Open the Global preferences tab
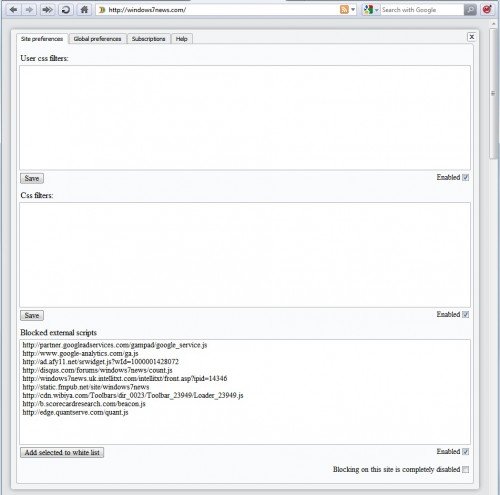This screenshot has width=500, height=495. click(x=97, y=39)
